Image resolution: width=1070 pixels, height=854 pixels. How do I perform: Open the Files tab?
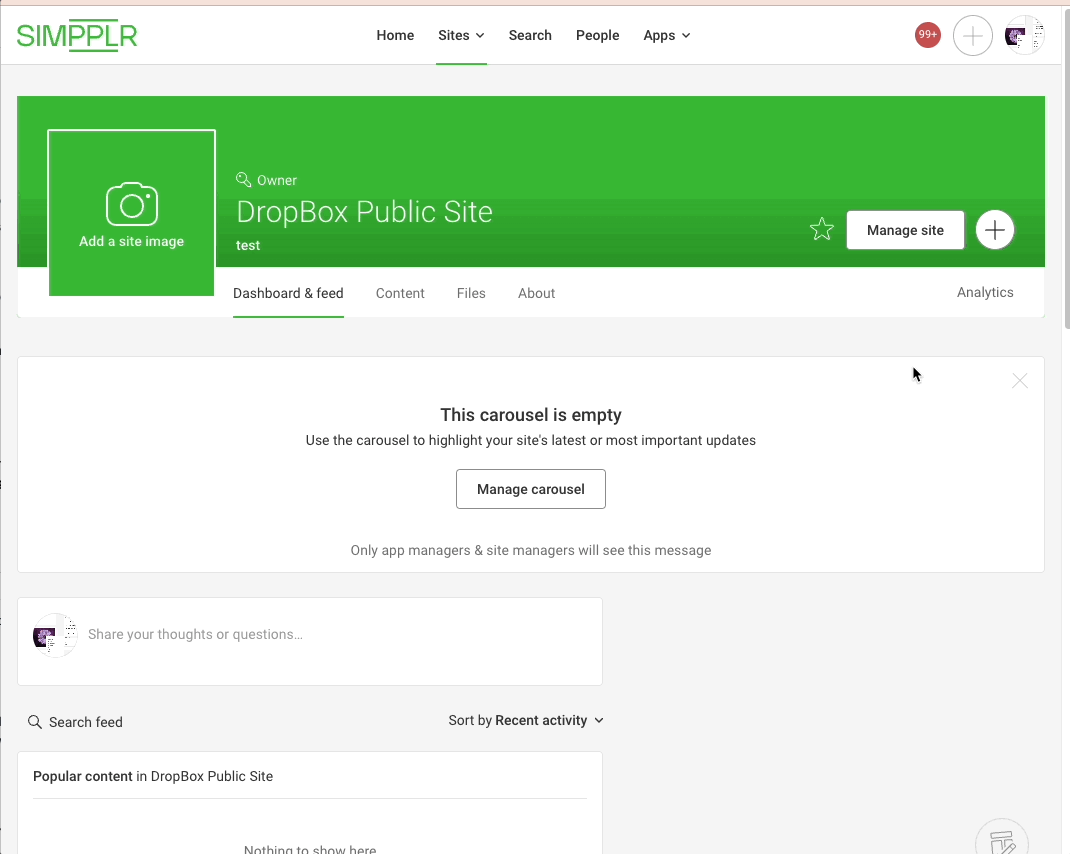click(x=470, y=293)
